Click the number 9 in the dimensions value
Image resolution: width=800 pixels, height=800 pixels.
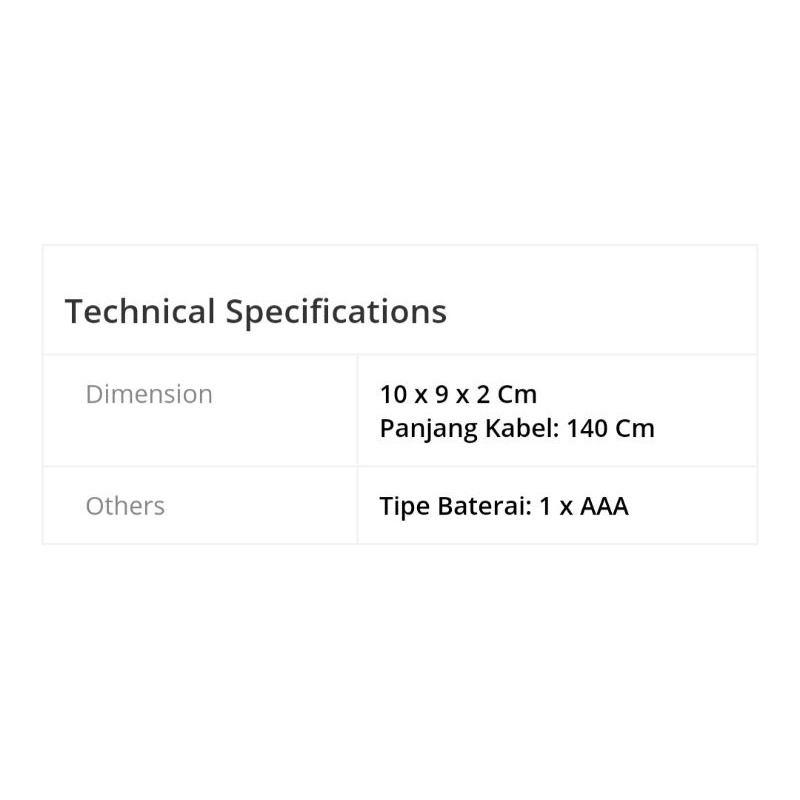(441, 394)
